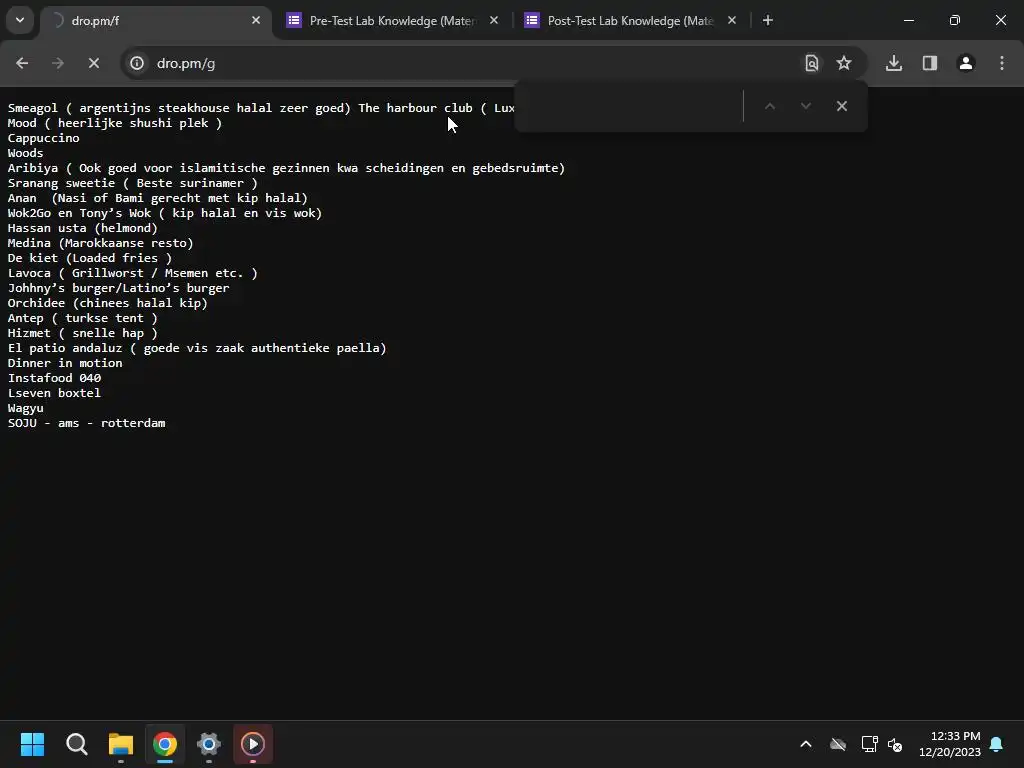This screenshot has height=768, width=1024.
Task: Toggle the Chrome side panel
Action: click(x=930, y=63)
